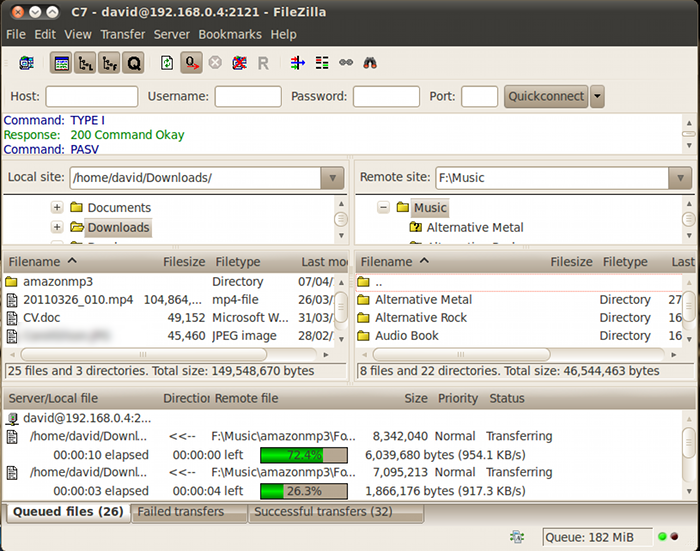Open the File menu
This screenshot has width=700, height=551.
tap(16, 34)
